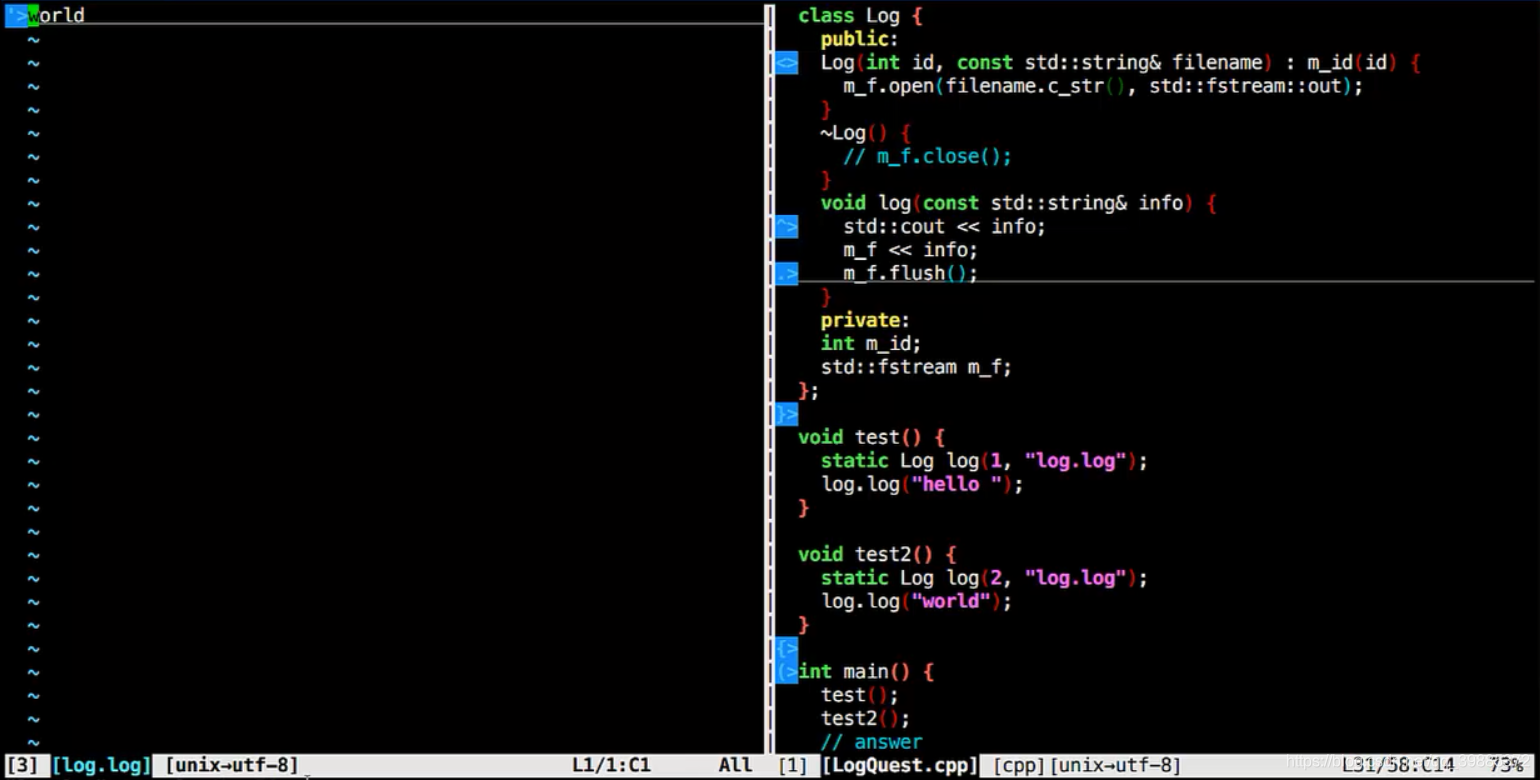Click the 'test2();' call in main
The width and height of the screenshot is (1540, 780).
(866, 718)
